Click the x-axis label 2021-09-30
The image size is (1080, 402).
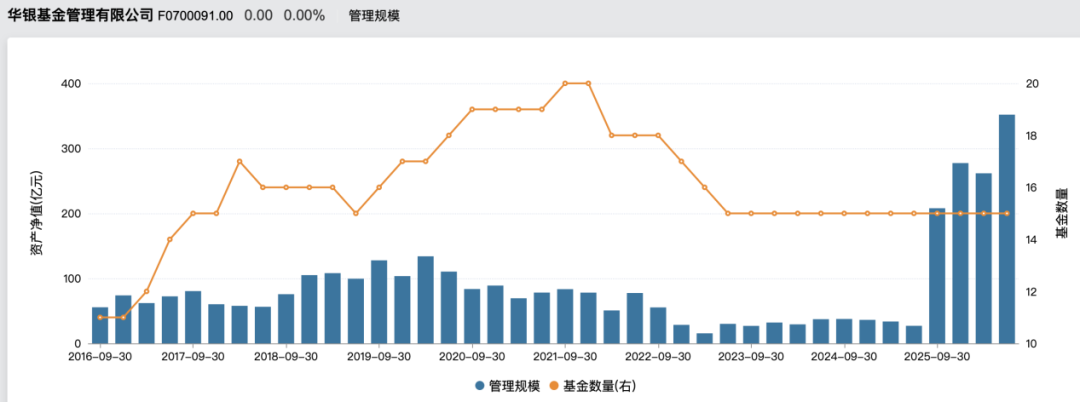click(x=565, y=357)
